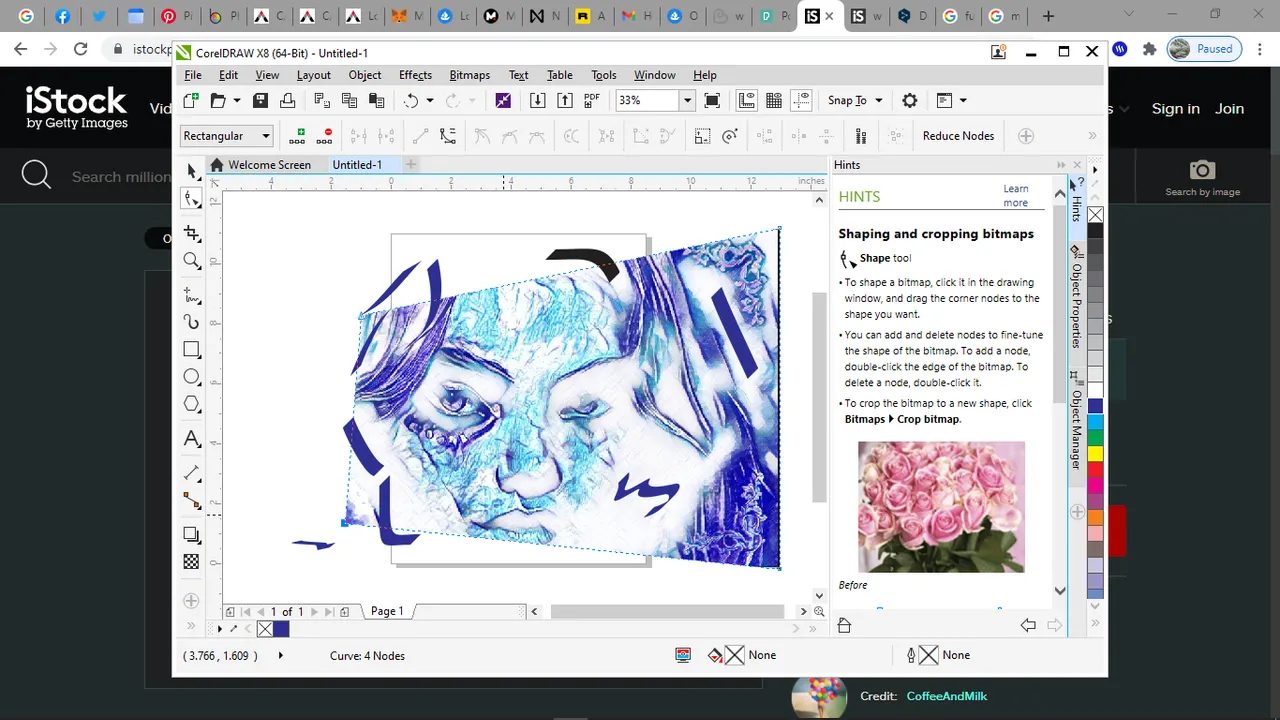Open the zoom level 33% dropdown
The width and height of the screenshot is (1280, 720).
(687, 100)
